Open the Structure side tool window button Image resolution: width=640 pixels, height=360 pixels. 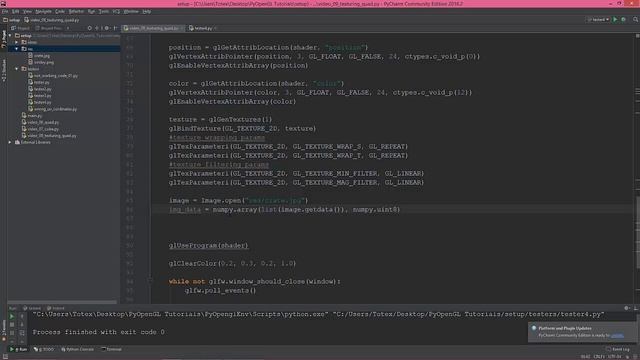coord(4,70)
